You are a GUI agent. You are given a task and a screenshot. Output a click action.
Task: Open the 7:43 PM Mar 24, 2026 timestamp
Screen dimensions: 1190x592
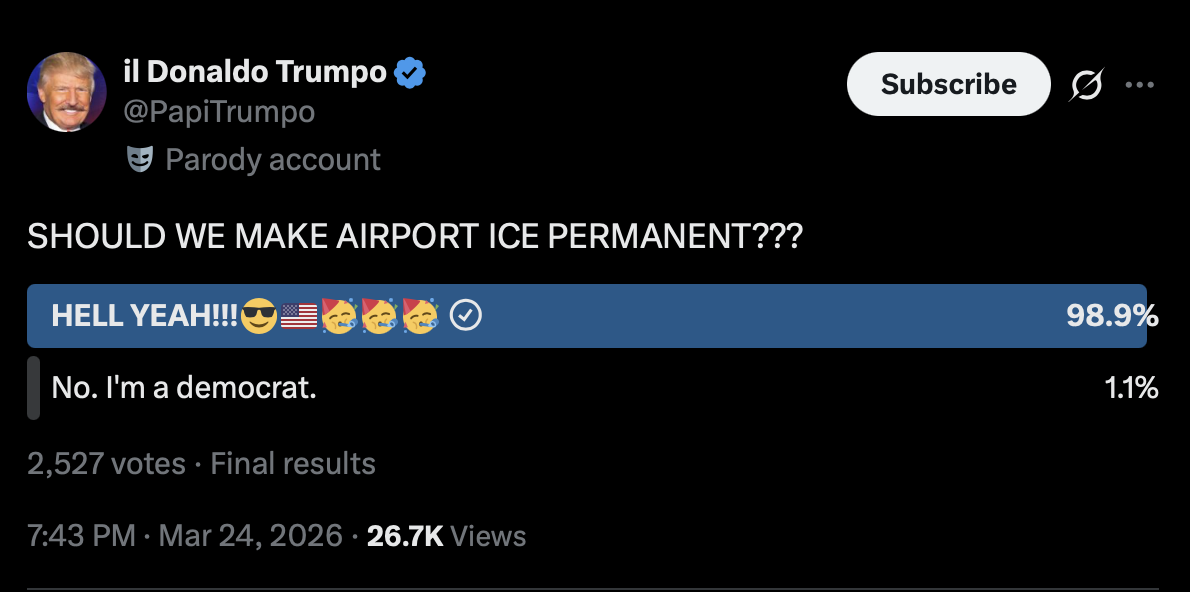(x=184, y=536)
